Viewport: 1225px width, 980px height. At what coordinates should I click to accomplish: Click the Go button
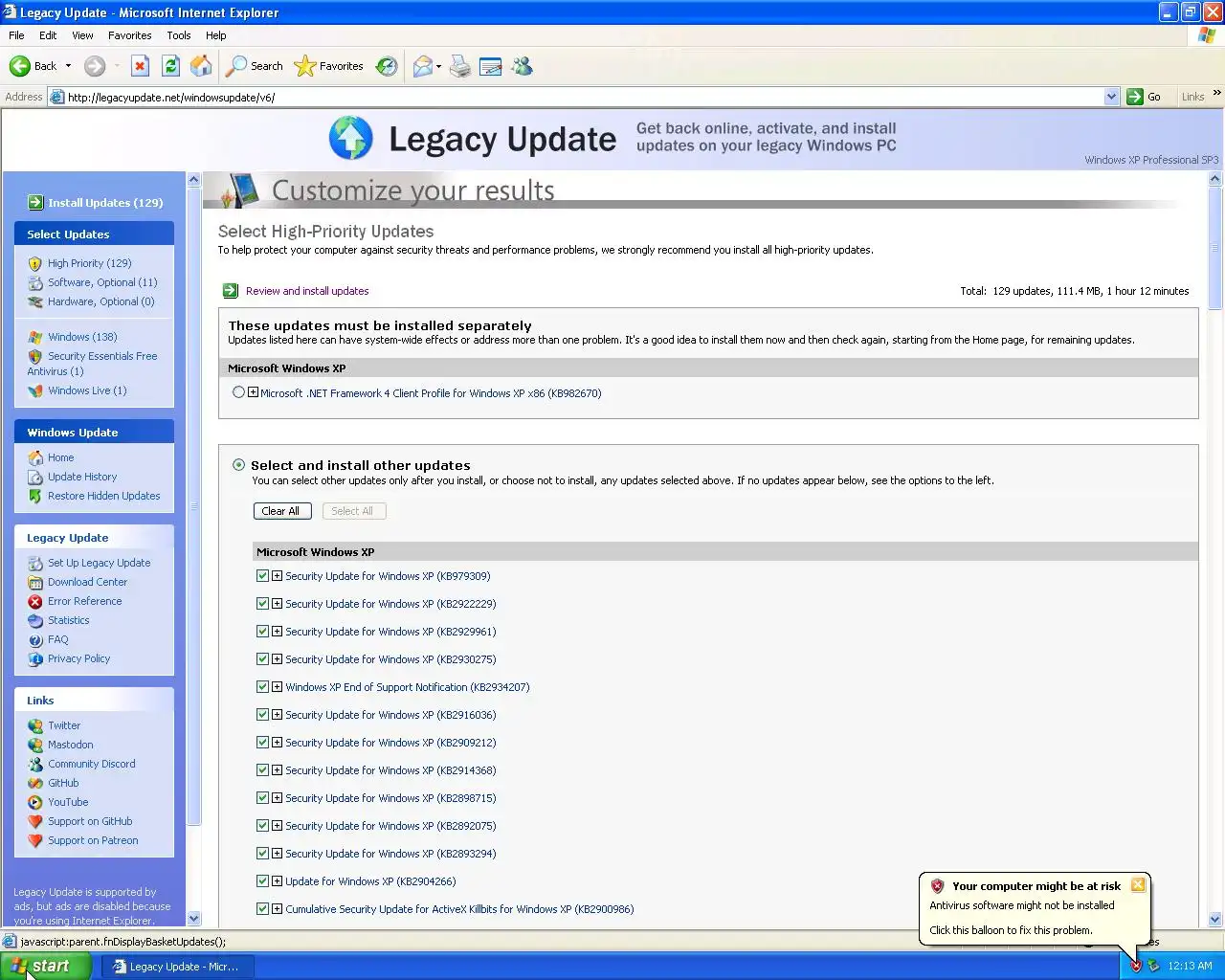pos(1146,97)
